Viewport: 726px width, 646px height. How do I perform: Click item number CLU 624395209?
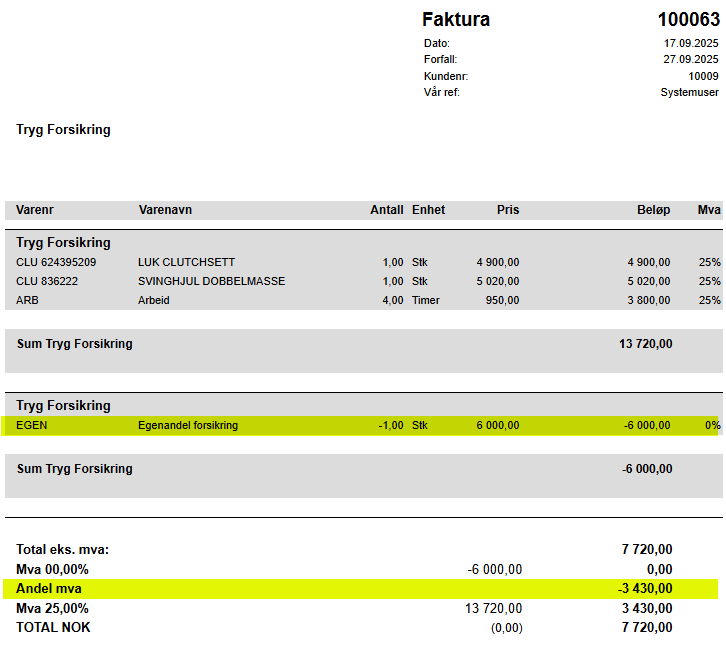tap(56, 262)
